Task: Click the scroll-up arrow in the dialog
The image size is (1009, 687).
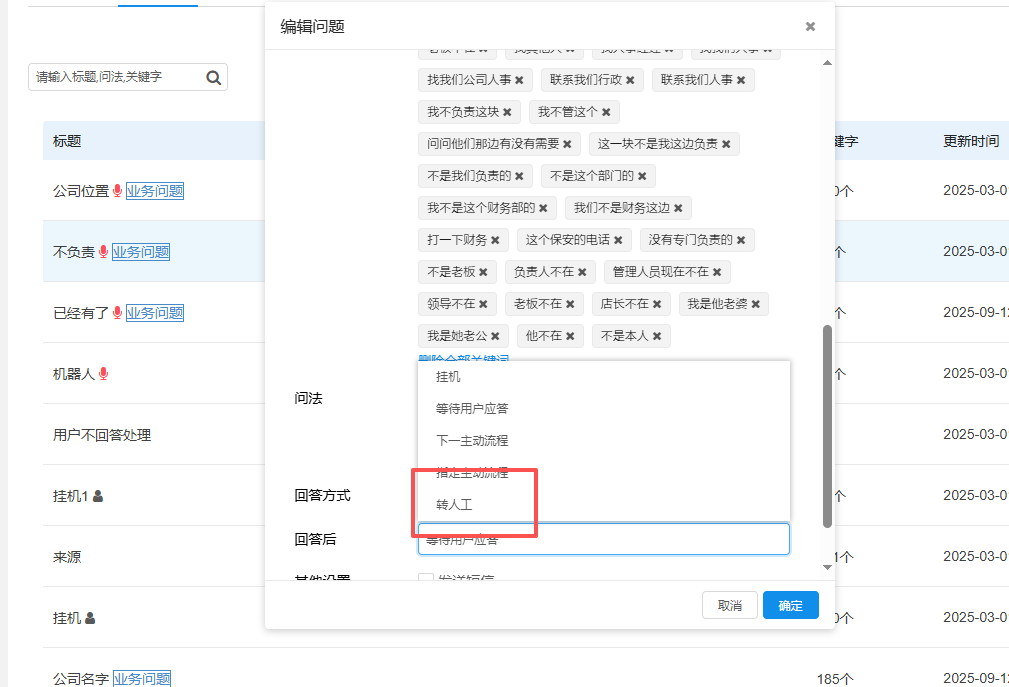Action: [x=828, y=63]
